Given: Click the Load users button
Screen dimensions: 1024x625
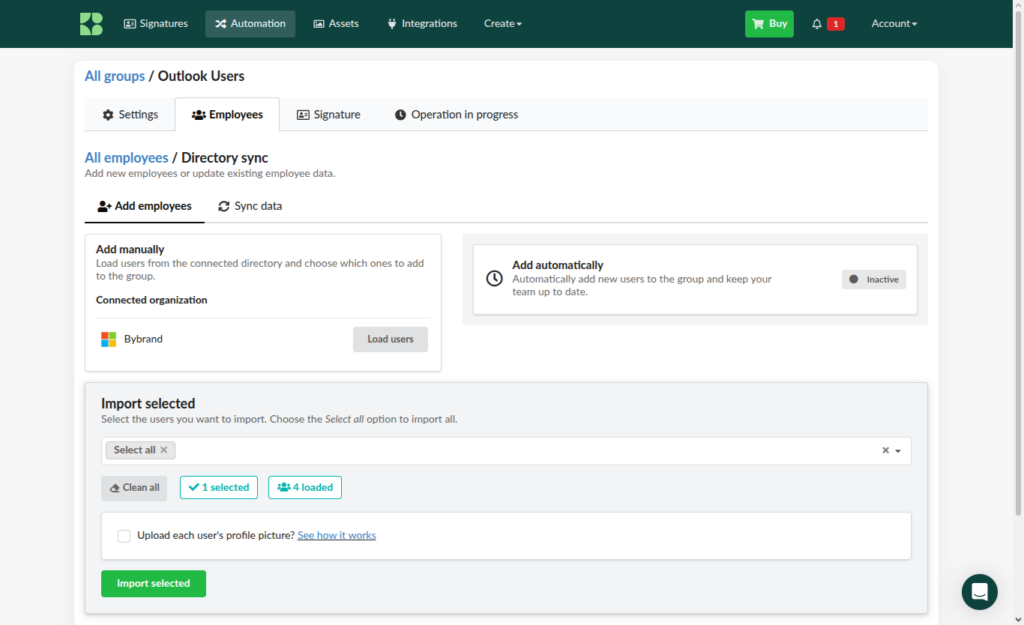Looking at the screenshot, I should pyautogui.click(x=390, y=339).
